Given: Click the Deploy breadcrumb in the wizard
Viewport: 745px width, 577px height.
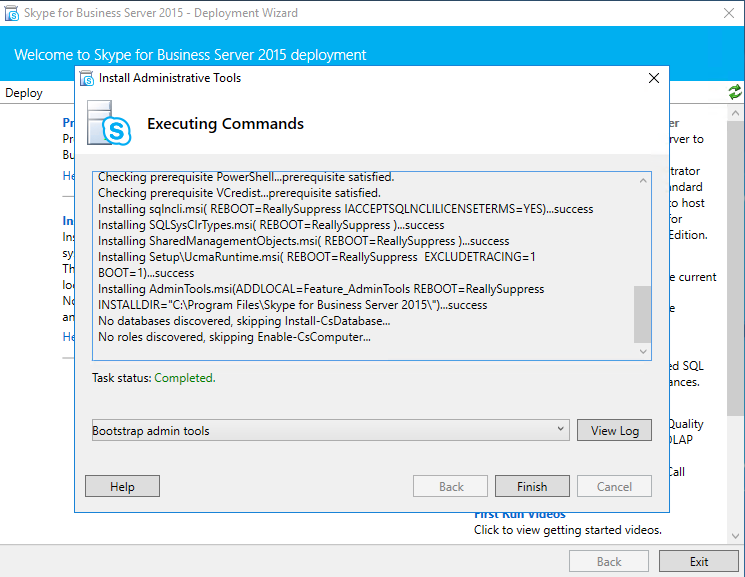Looking at the screenshot, I should 24,93.
